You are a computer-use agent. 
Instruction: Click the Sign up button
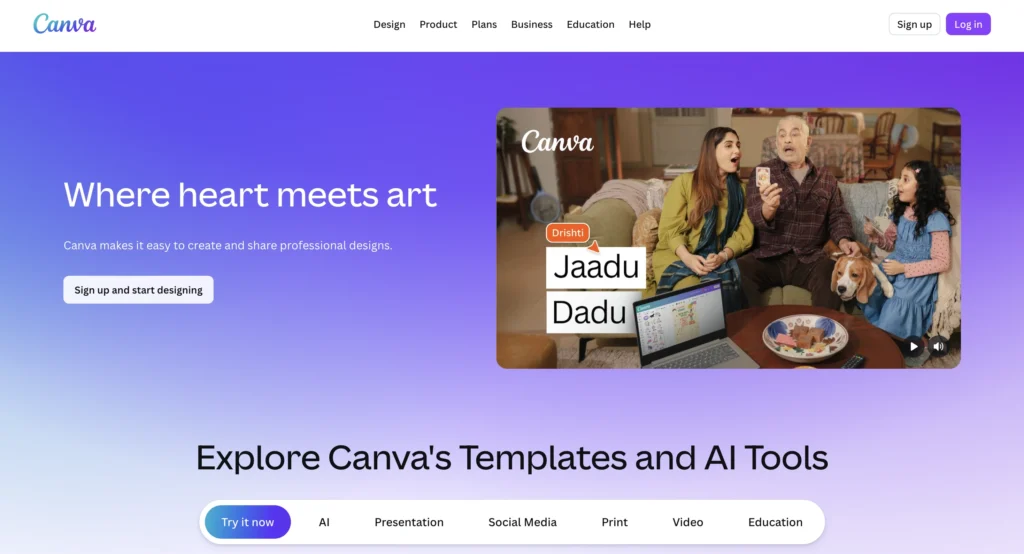tap(914, 24)
